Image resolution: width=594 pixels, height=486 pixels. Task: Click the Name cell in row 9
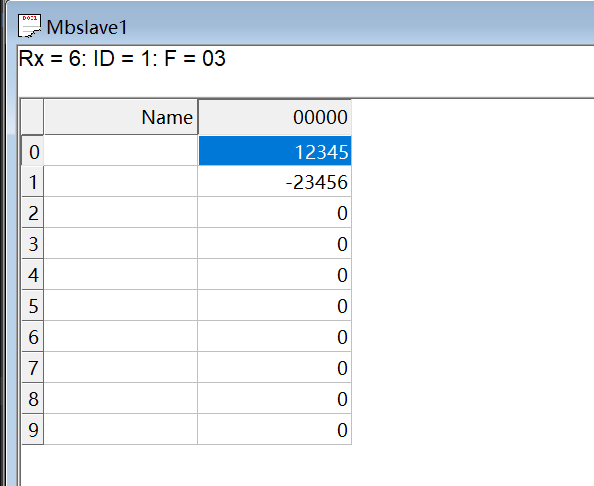[x=121, y=430]
